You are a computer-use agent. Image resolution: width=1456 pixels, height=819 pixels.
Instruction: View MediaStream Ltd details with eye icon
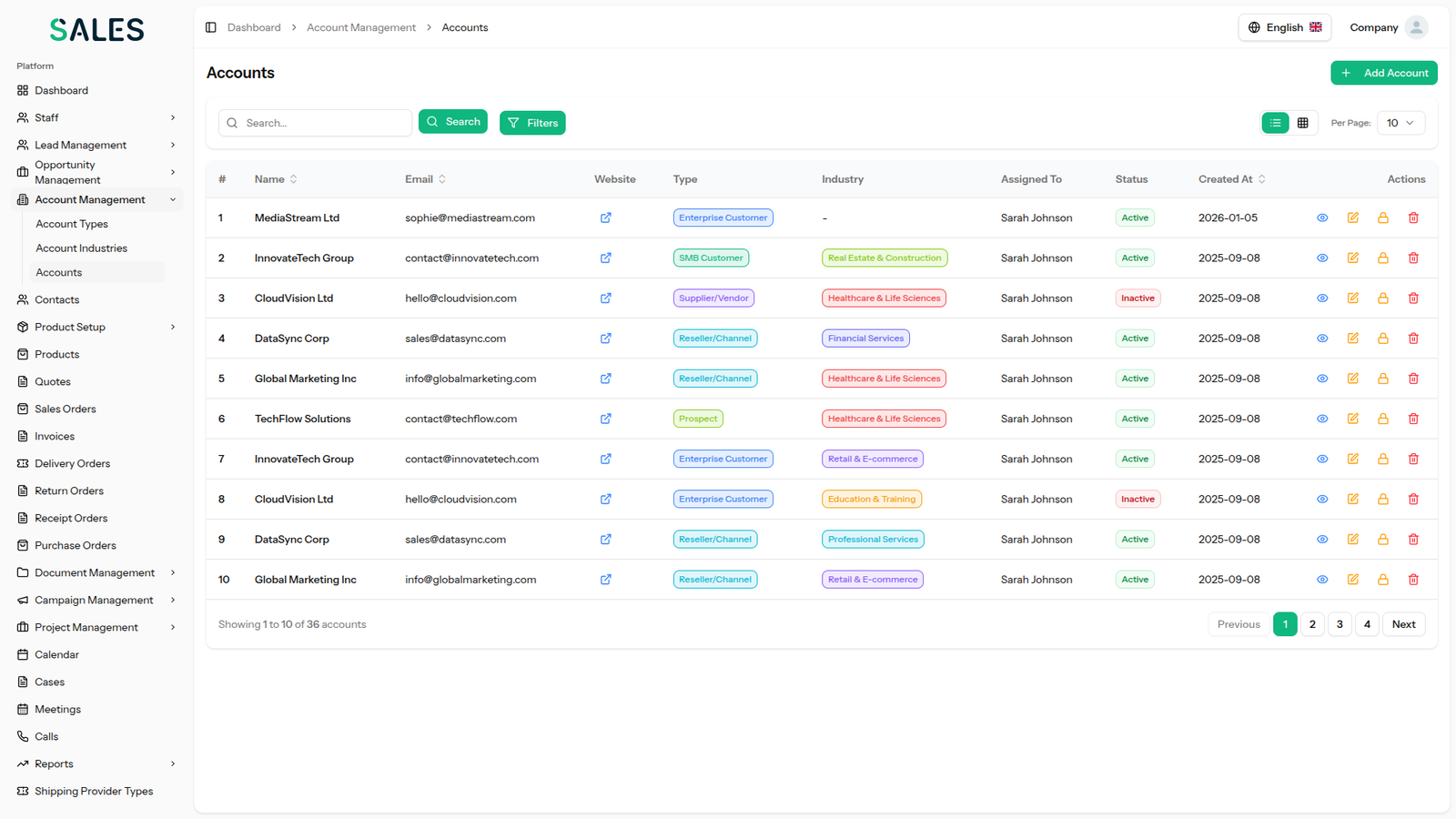pyautogui.click(x=1322, y=218)
